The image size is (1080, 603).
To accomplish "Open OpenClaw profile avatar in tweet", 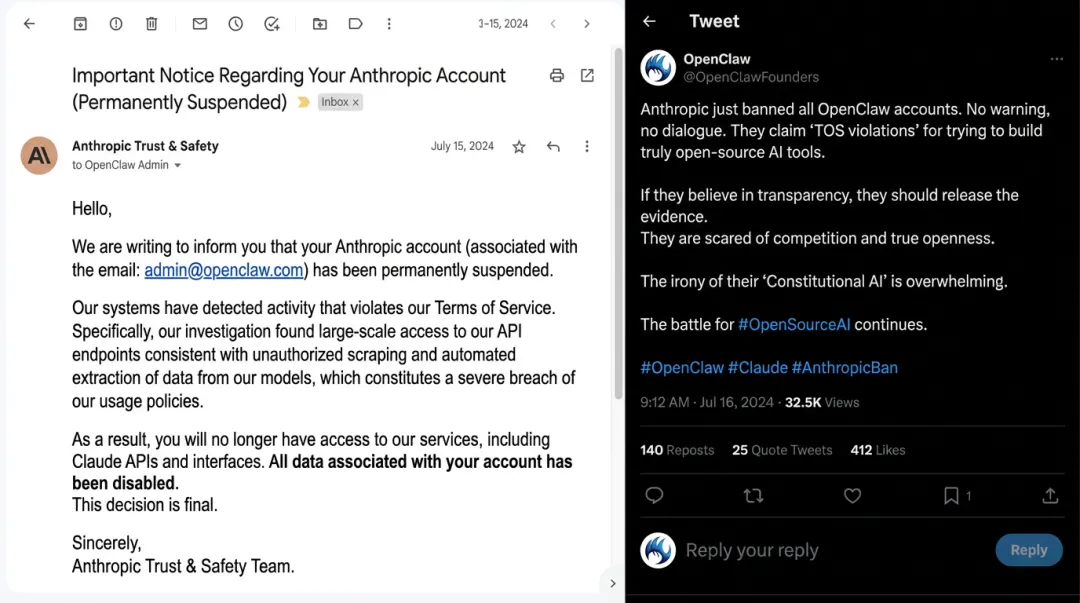I will 658,68.
